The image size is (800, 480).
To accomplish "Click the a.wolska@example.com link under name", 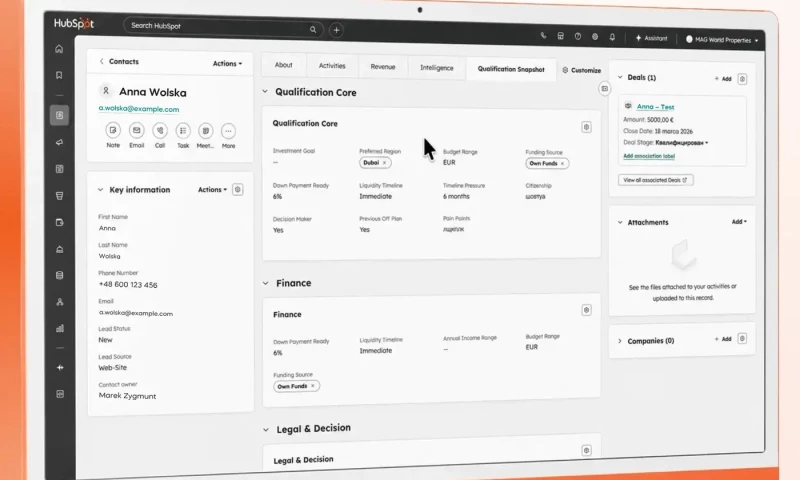I will (139, 109).
